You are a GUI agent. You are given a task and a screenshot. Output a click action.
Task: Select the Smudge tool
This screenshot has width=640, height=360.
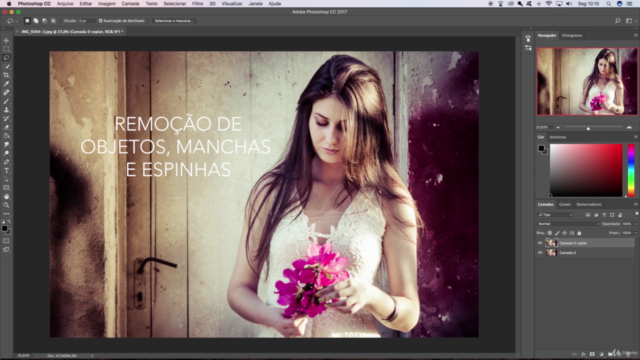(6, 144)
